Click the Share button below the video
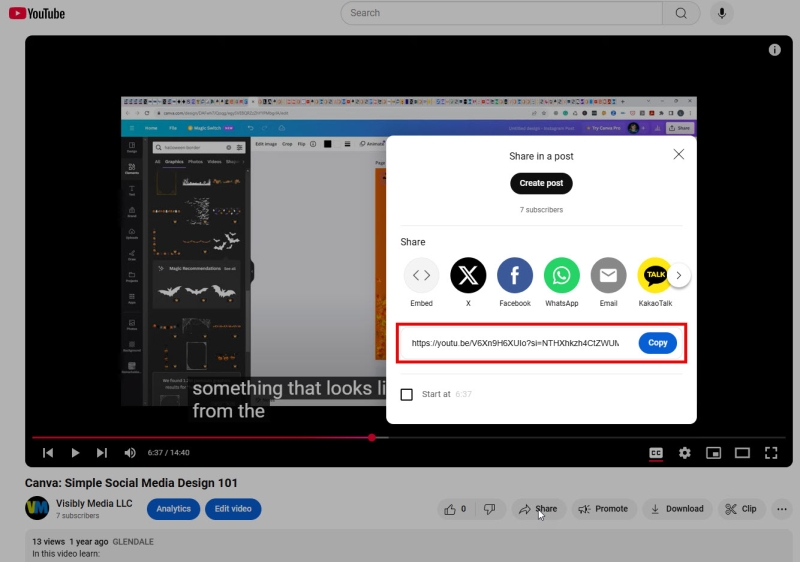The width and height of the screenshot is (800, 562). (538, 509)
